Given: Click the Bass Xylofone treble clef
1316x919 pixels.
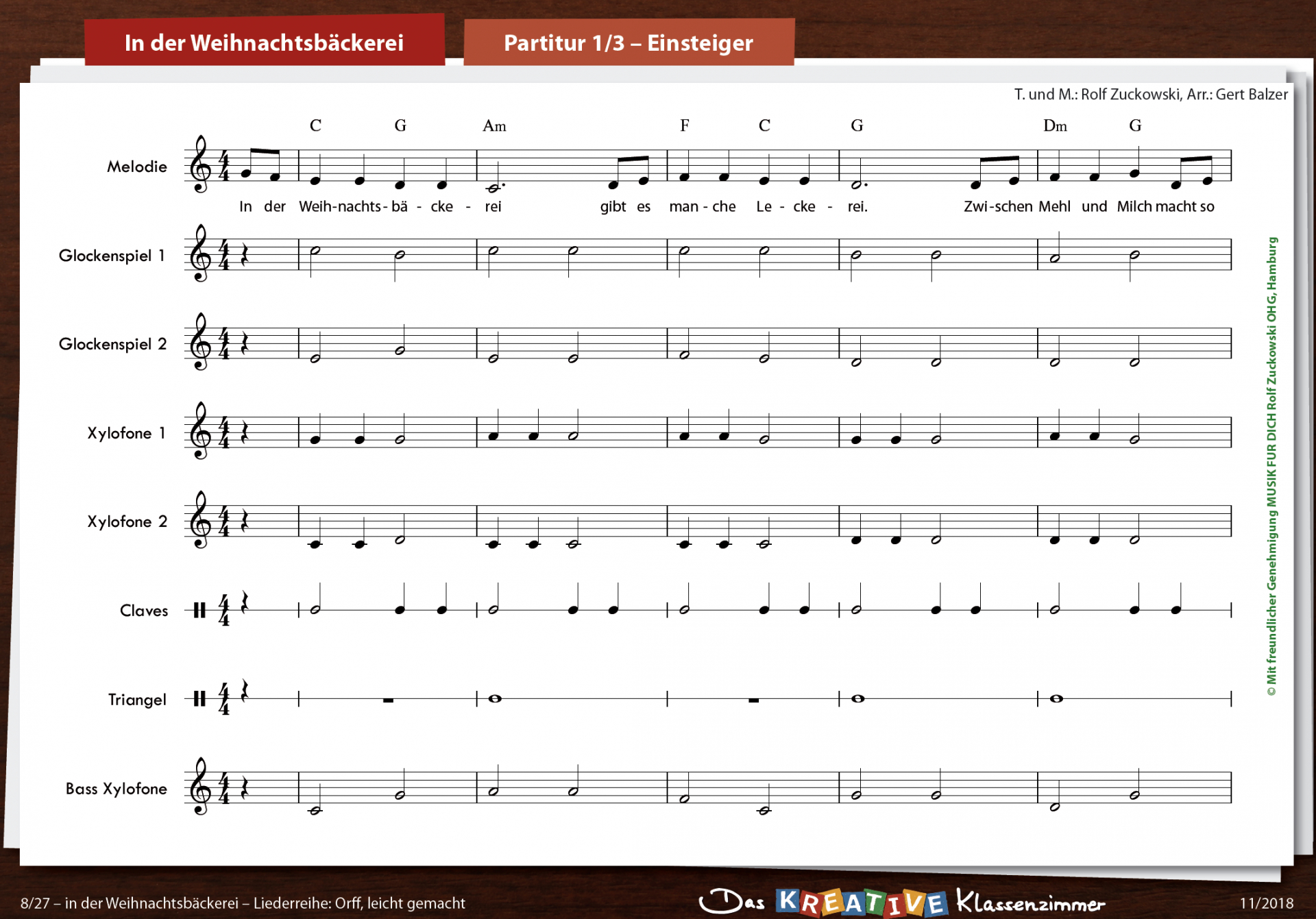Looking at the screenshot, I should [x=200, y=787].
